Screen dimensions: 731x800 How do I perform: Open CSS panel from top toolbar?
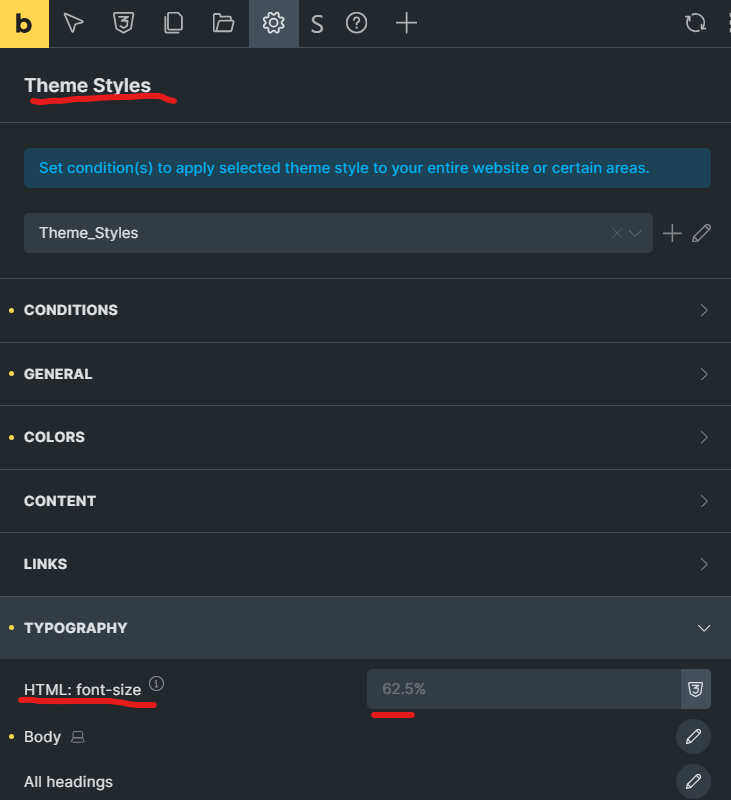coord(123,23)
